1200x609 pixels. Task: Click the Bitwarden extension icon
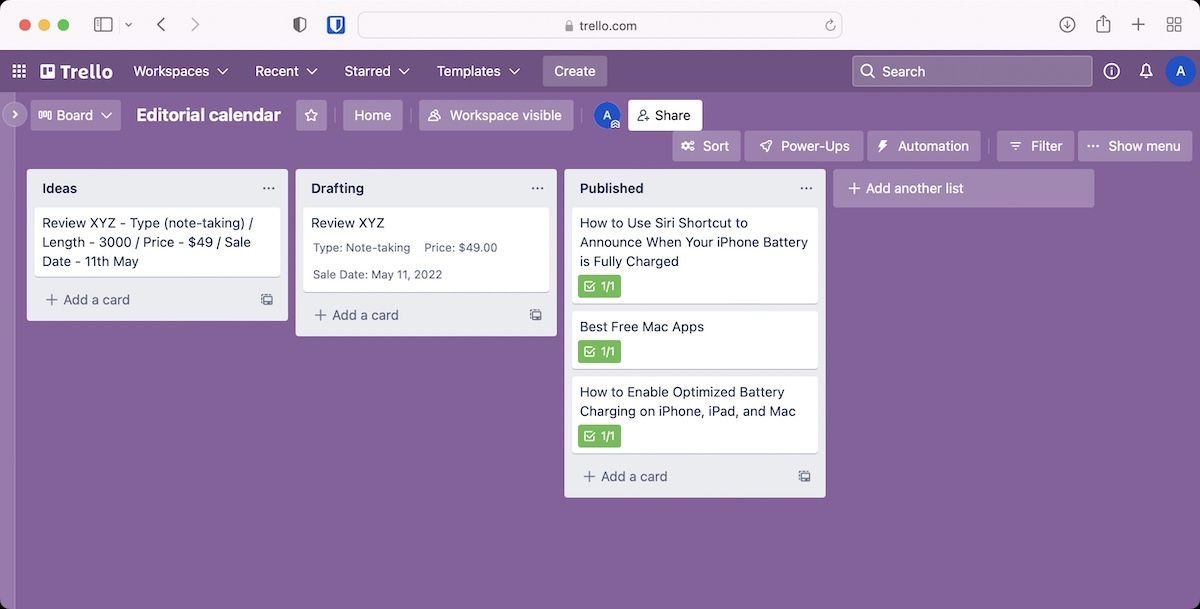pos(336,25)
